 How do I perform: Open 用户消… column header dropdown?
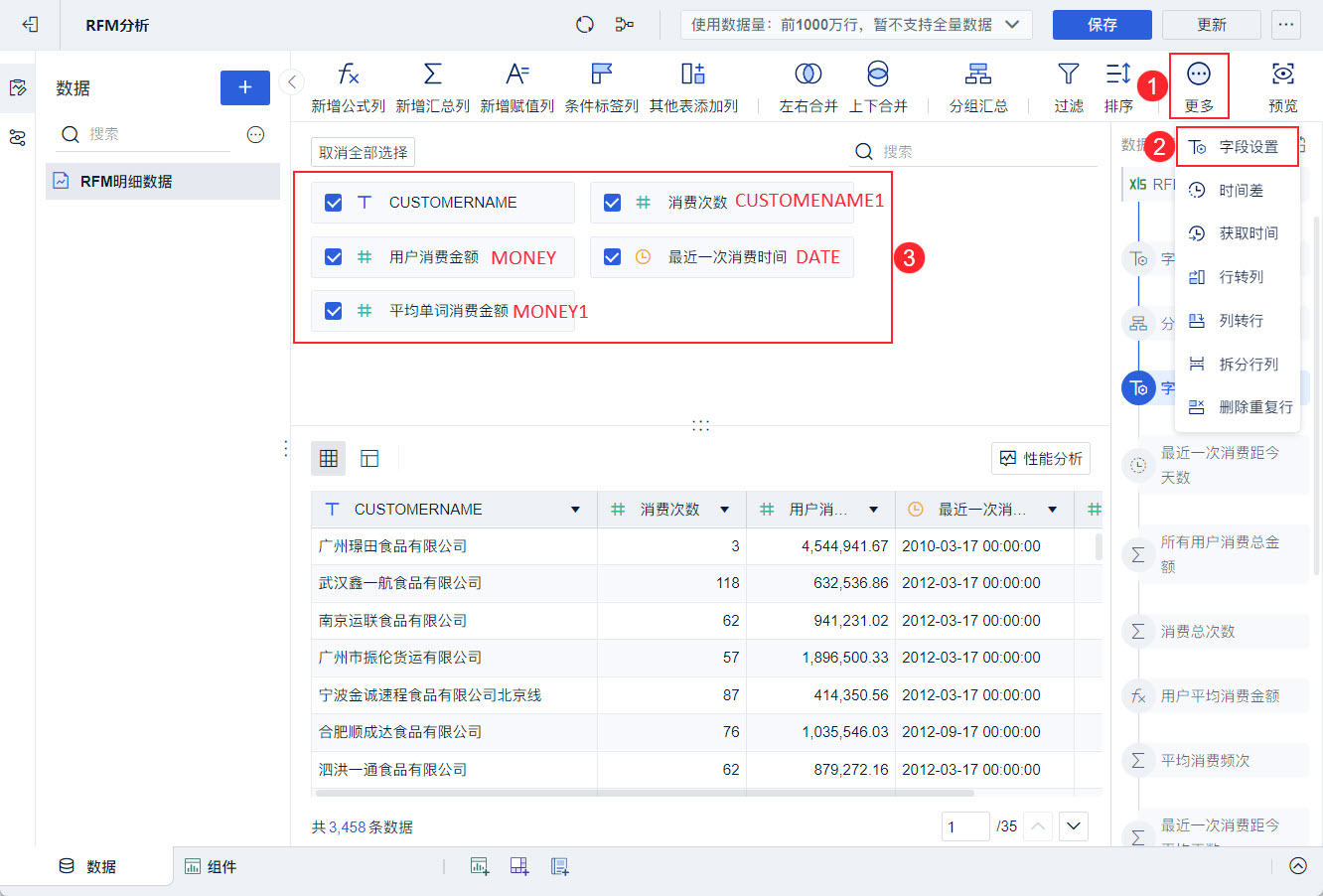[x=874, y=510]
